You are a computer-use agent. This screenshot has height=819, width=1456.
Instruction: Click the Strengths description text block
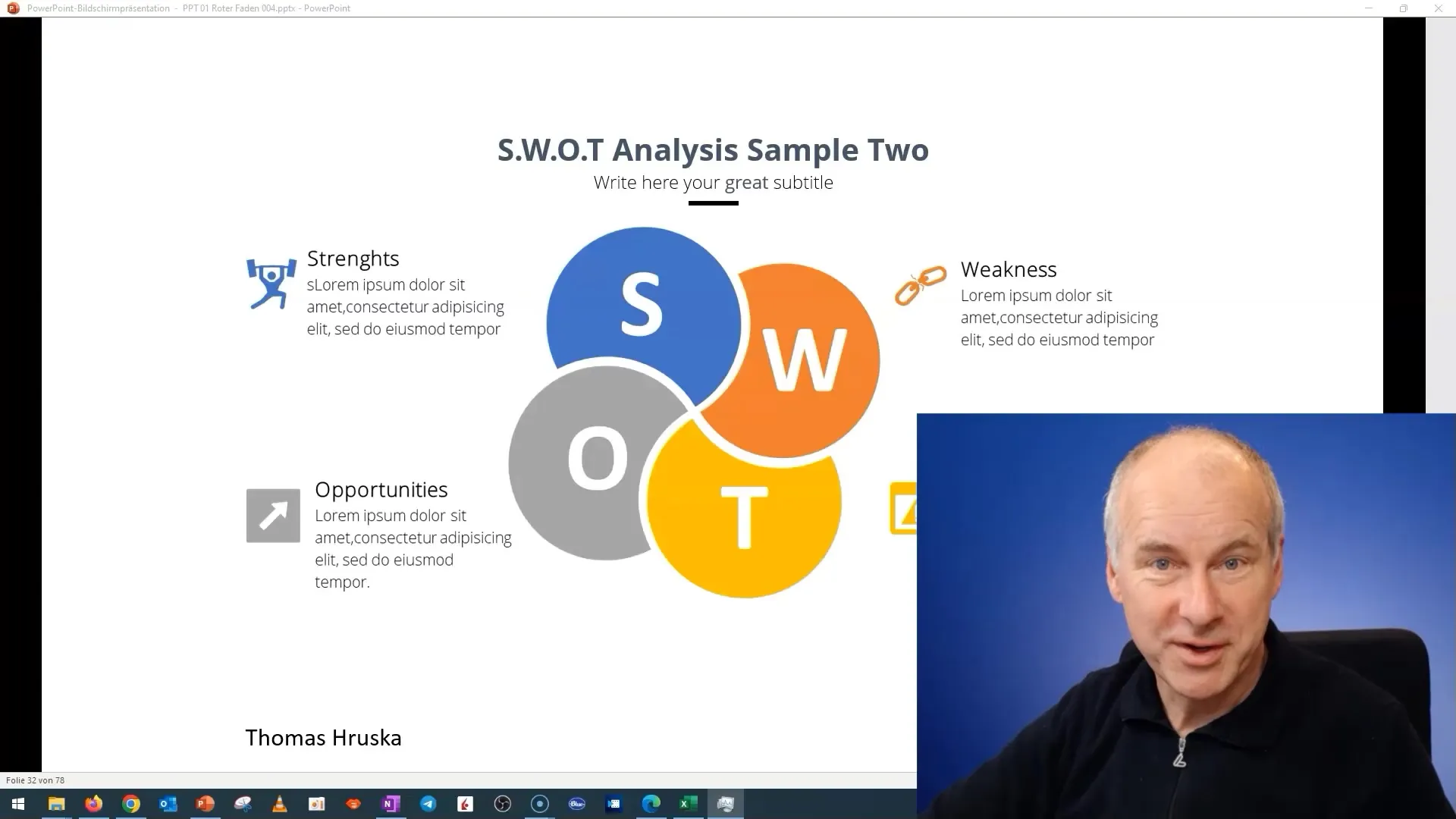tap(405, 307)
